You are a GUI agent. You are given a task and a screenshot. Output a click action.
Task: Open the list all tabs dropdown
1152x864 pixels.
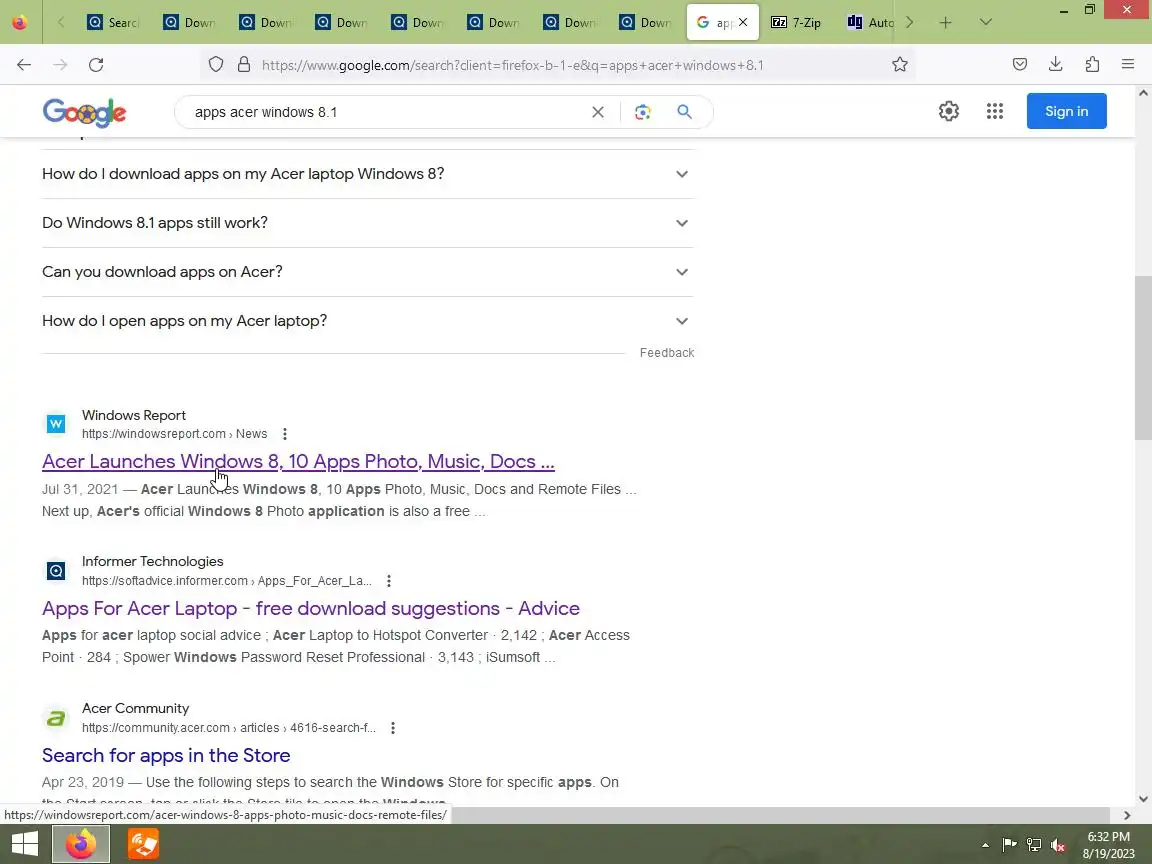pos(986,23)
